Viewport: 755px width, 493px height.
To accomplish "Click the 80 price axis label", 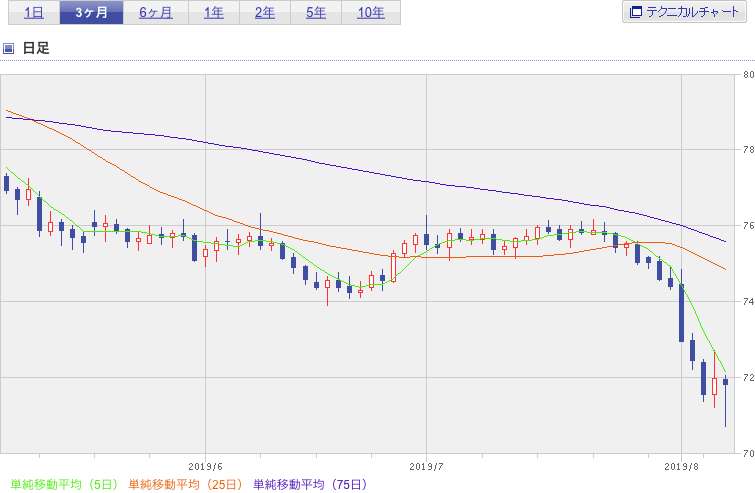I will 748,75.
